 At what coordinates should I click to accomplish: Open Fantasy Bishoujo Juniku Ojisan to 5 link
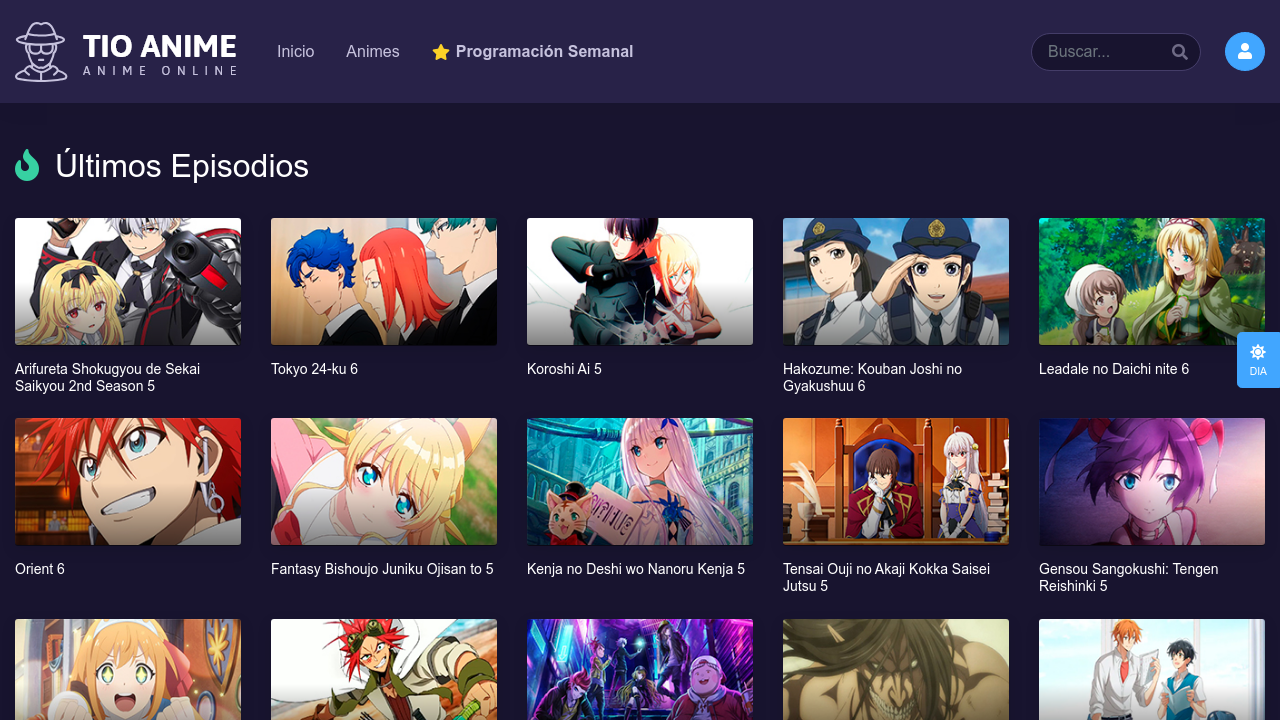pos(382,569)
